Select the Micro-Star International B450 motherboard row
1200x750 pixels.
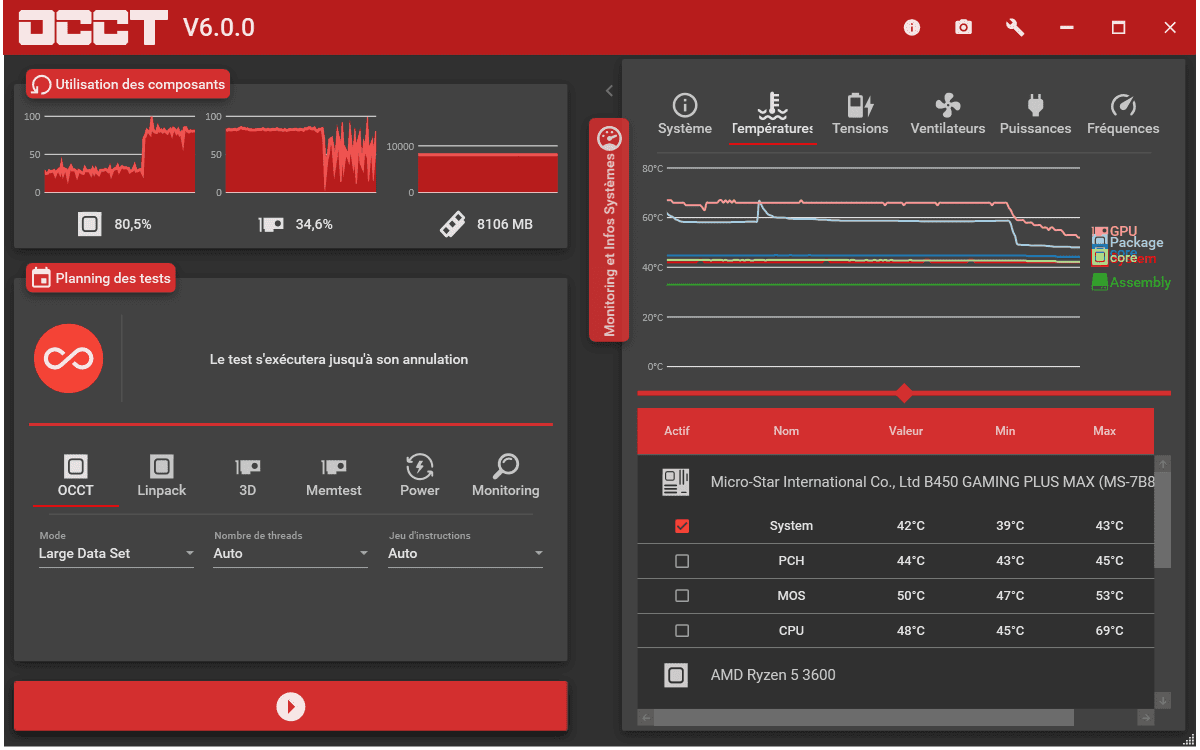pos(896,482)
